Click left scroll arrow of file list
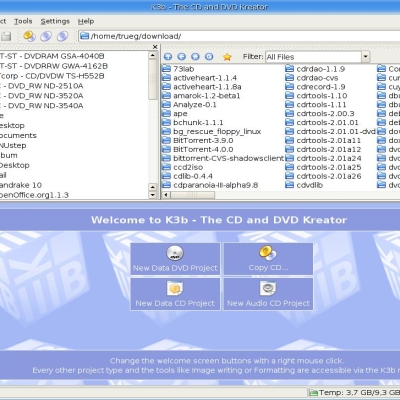 [166, 195]
